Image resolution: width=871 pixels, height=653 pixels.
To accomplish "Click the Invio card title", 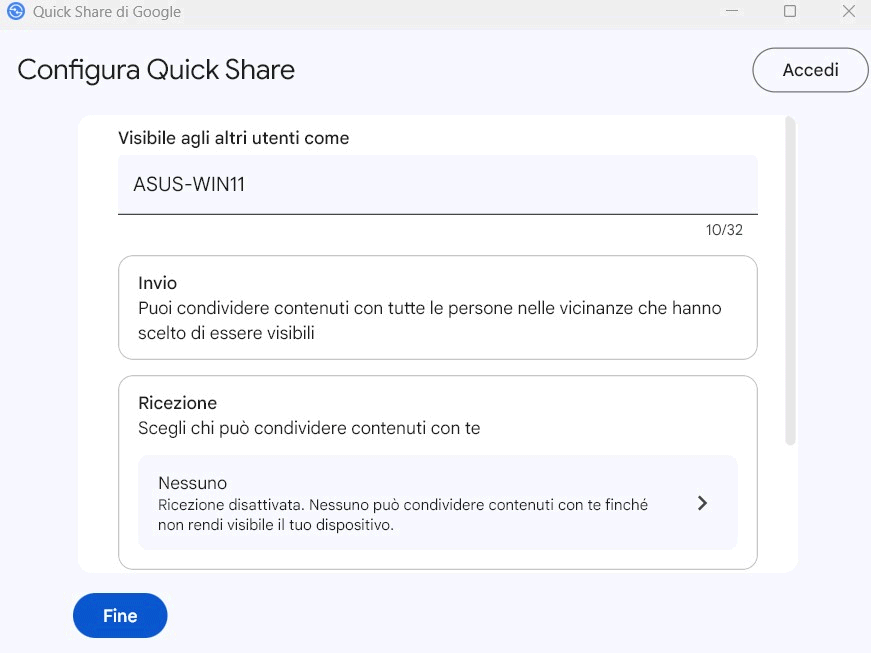I will tap(157, 284).
